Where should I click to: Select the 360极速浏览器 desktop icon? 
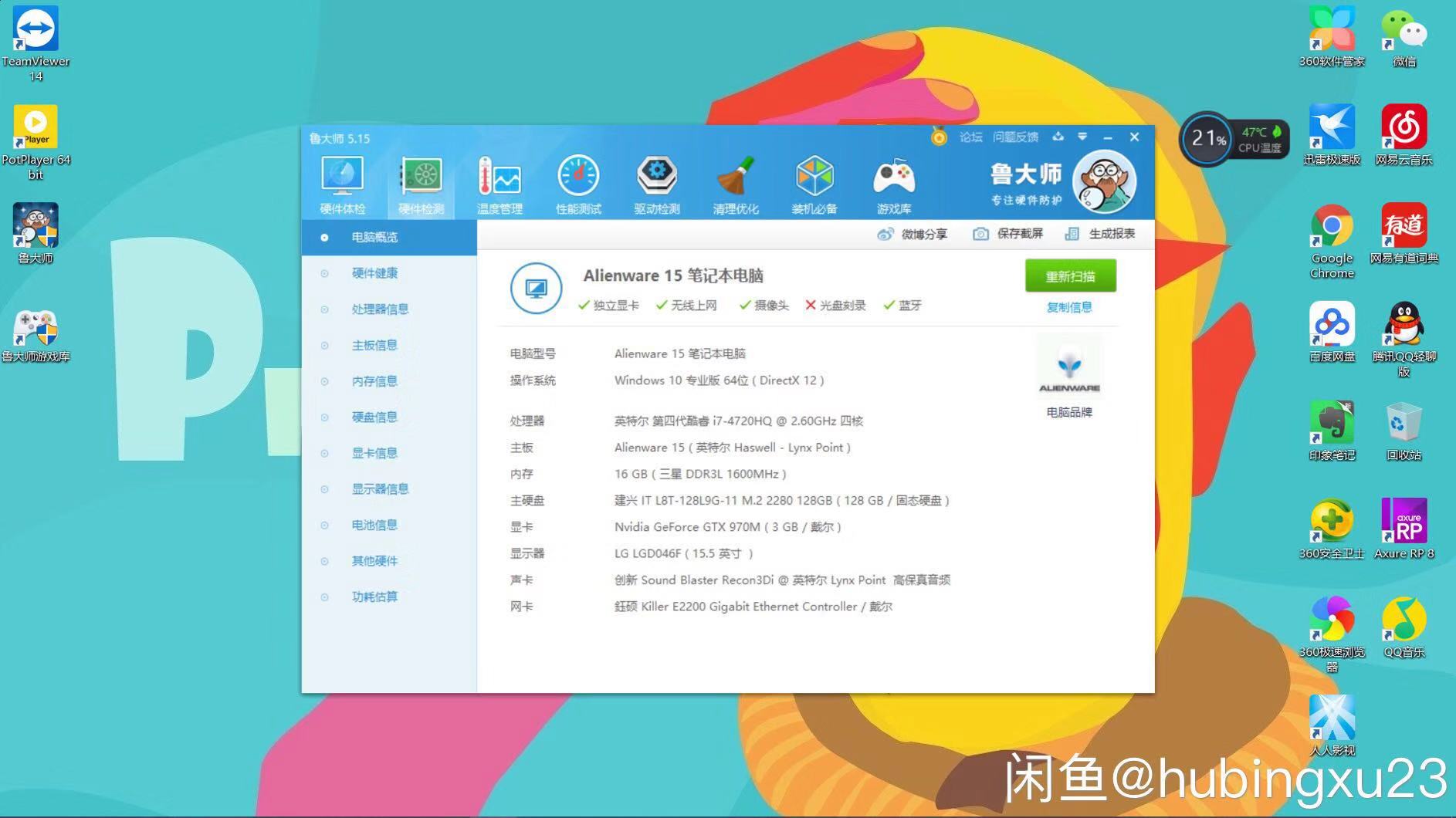pyautogui.click(x=1332, y=634)
